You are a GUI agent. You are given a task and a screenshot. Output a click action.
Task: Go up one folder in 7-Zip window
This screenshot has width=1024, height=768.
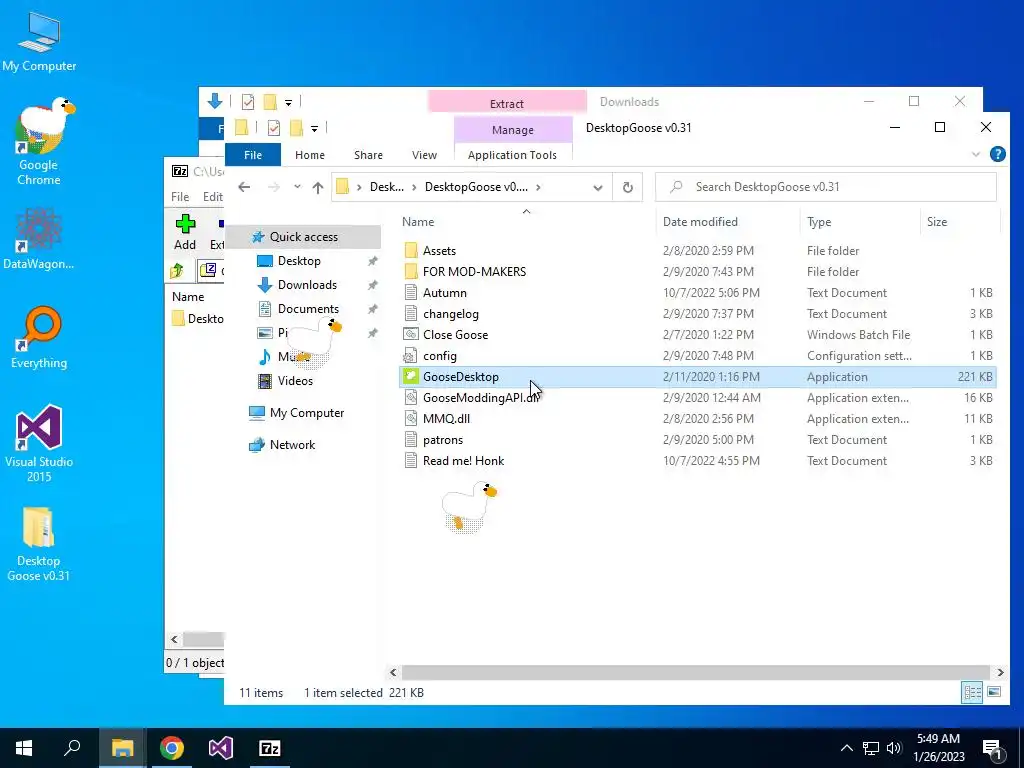pos(176,270)
